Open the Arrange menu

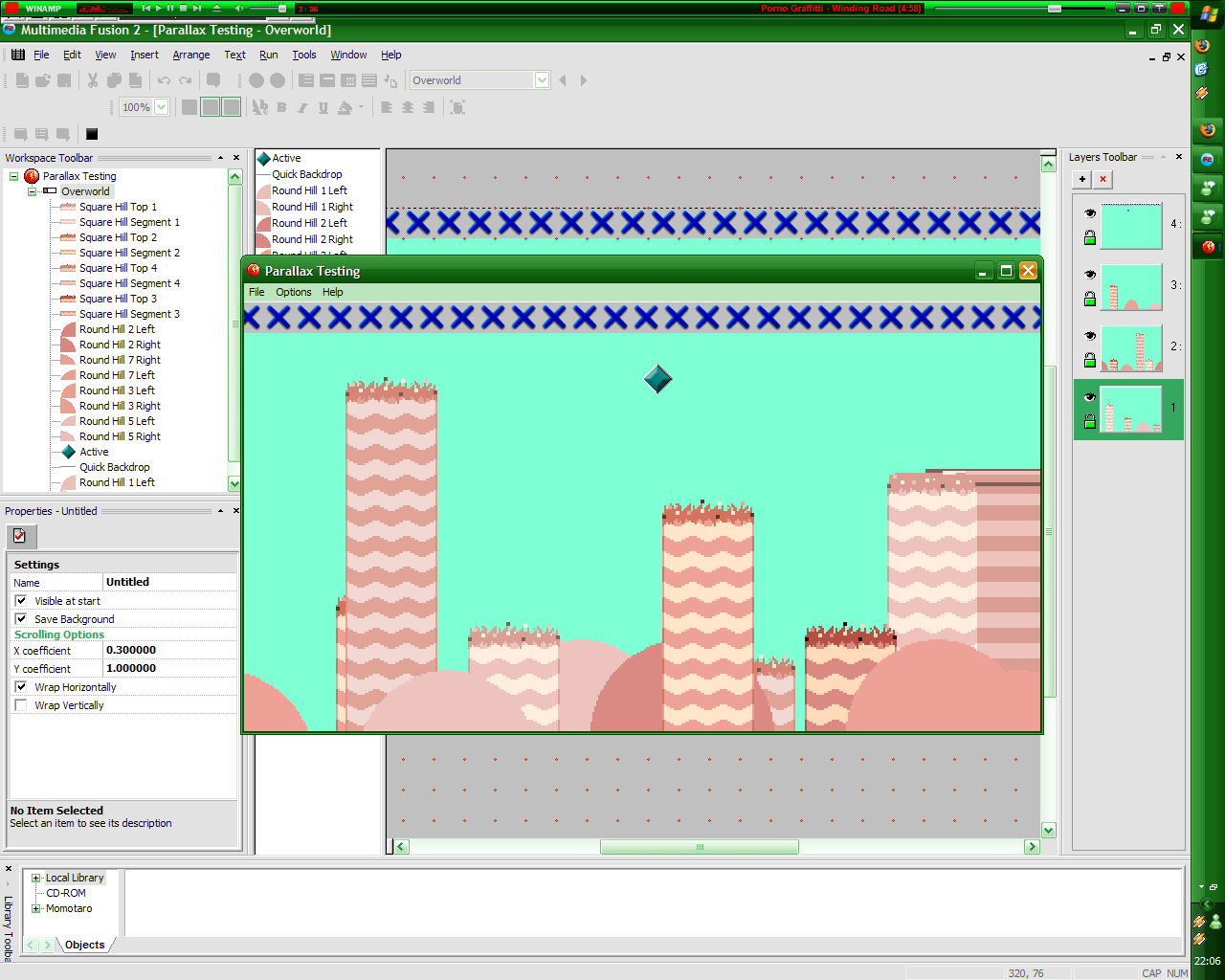[190, 55]
